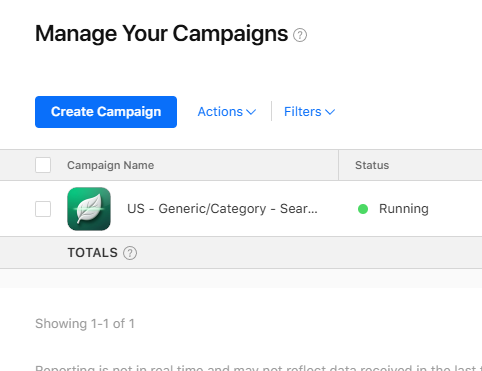482x371 pixels.
Task: Sort by the Campaign Name column header
Action: [110, 165]
